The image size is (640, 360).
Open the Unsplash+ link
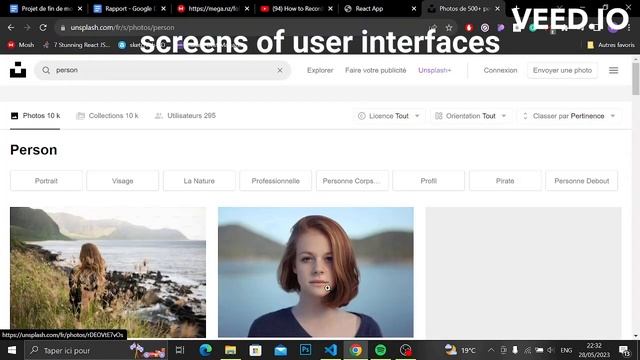pos(434,70)
